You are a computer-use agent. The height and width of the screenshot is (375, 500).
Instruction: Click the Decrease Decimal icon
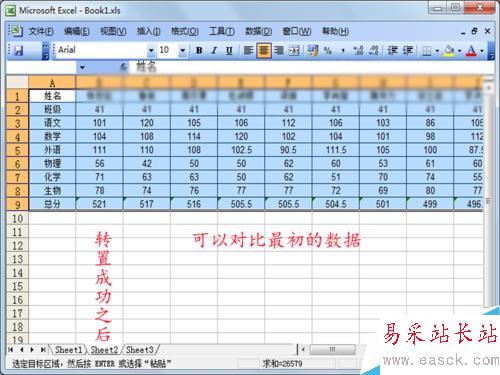(x=374, y=51)
